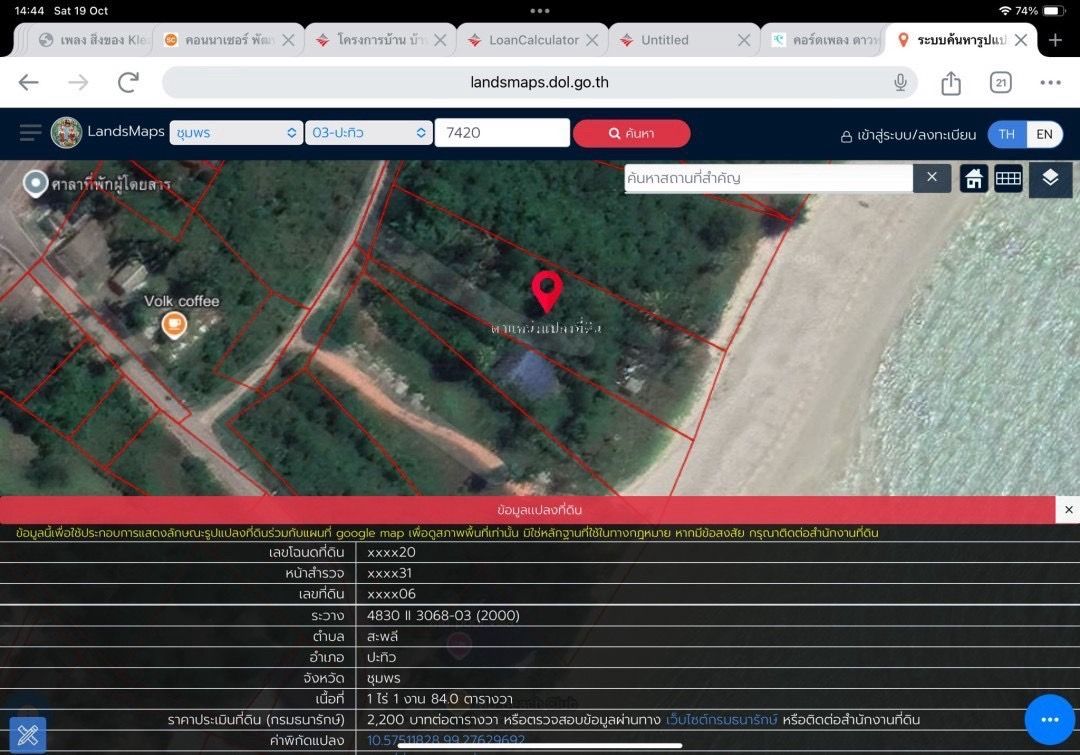Screen dimensions: 1080x755
Task: Open the browser tabs count button
Action: [x=1000, y=83]
